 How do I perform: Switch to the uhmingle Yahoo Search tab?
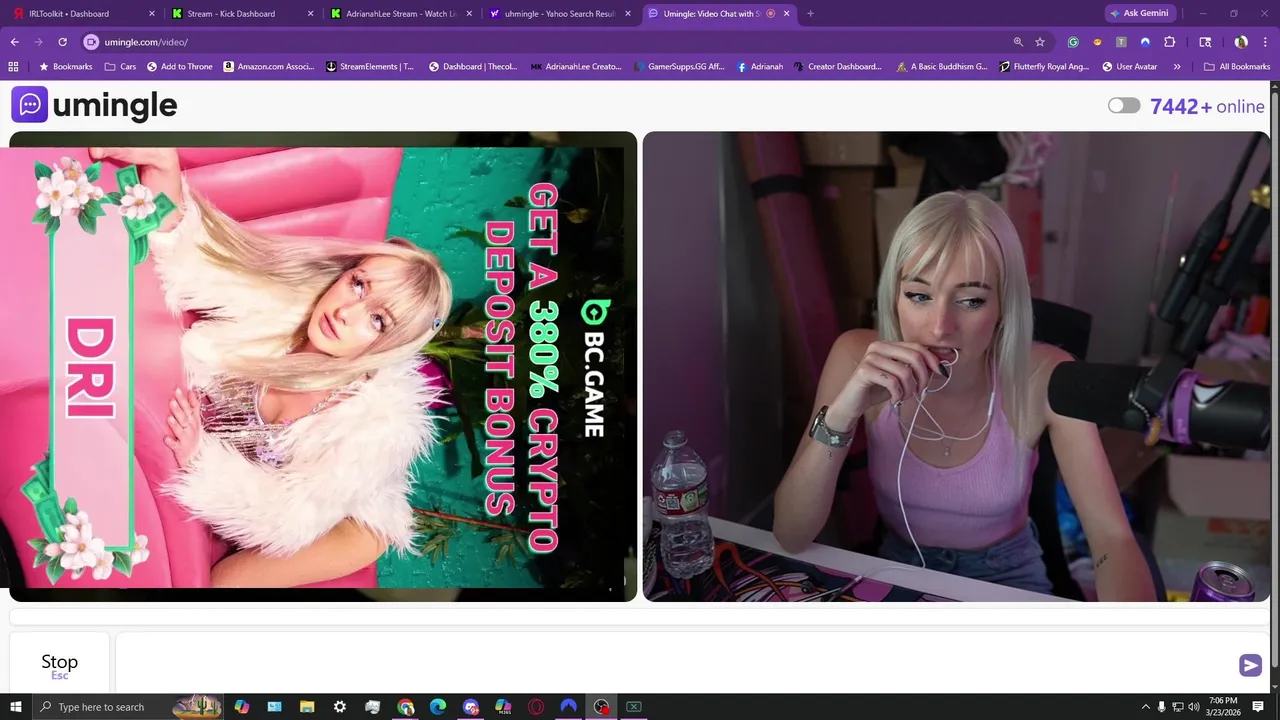[560, 14]
